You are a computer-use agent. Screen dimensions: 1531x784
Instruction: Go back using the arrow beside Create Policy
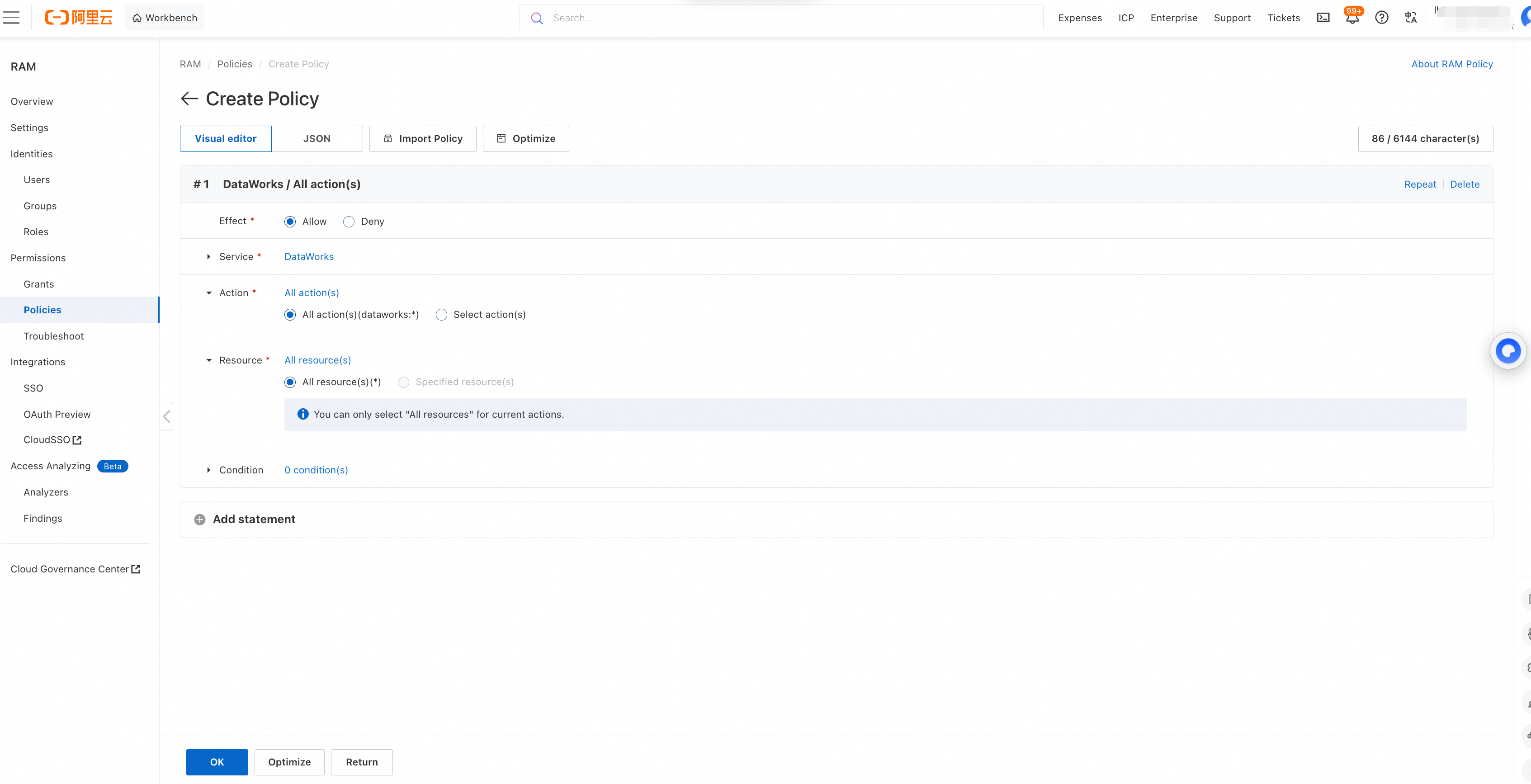pos(189,99)
